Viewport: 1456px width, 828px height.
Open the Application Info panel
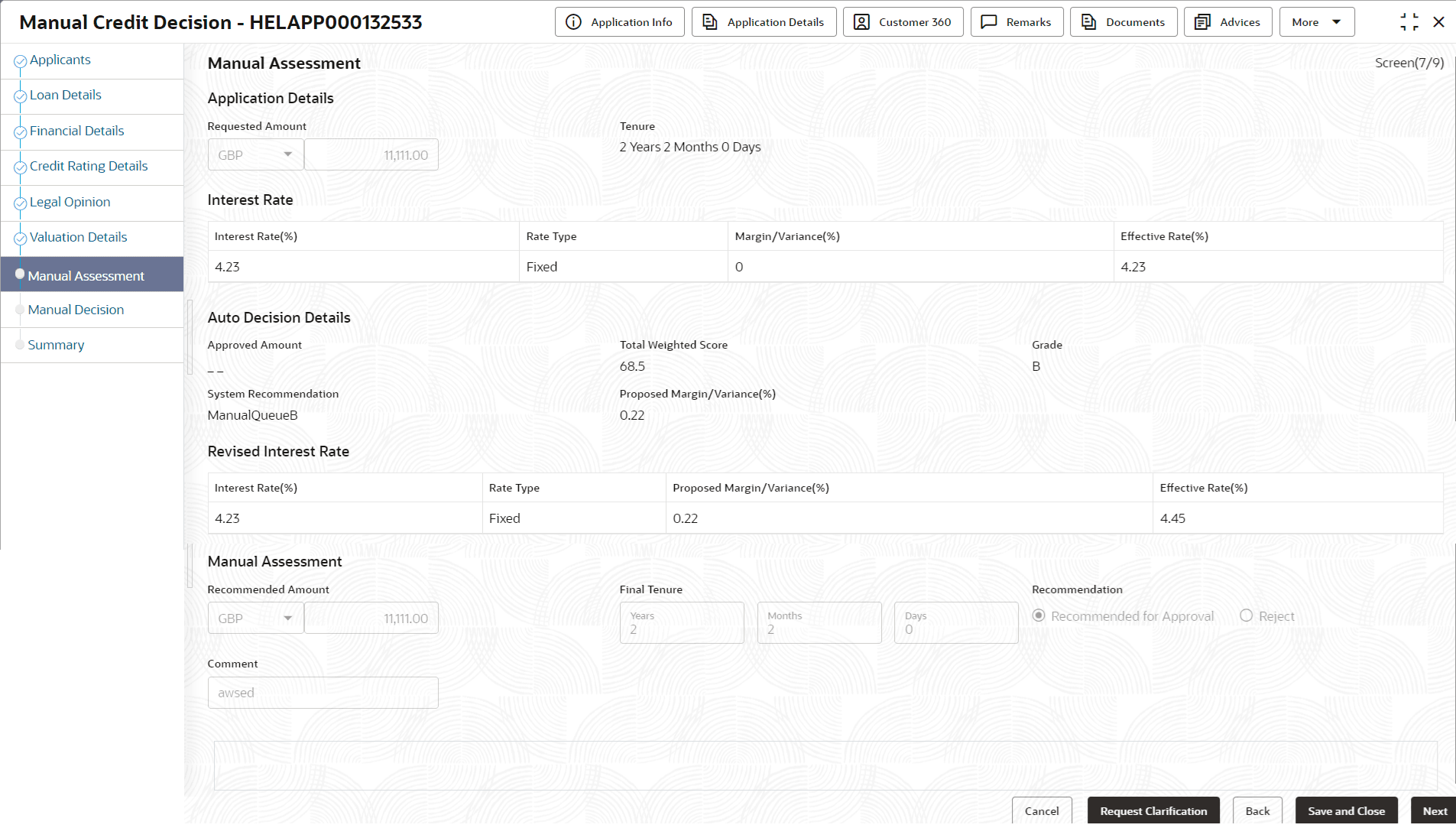(x=620, y=22)
